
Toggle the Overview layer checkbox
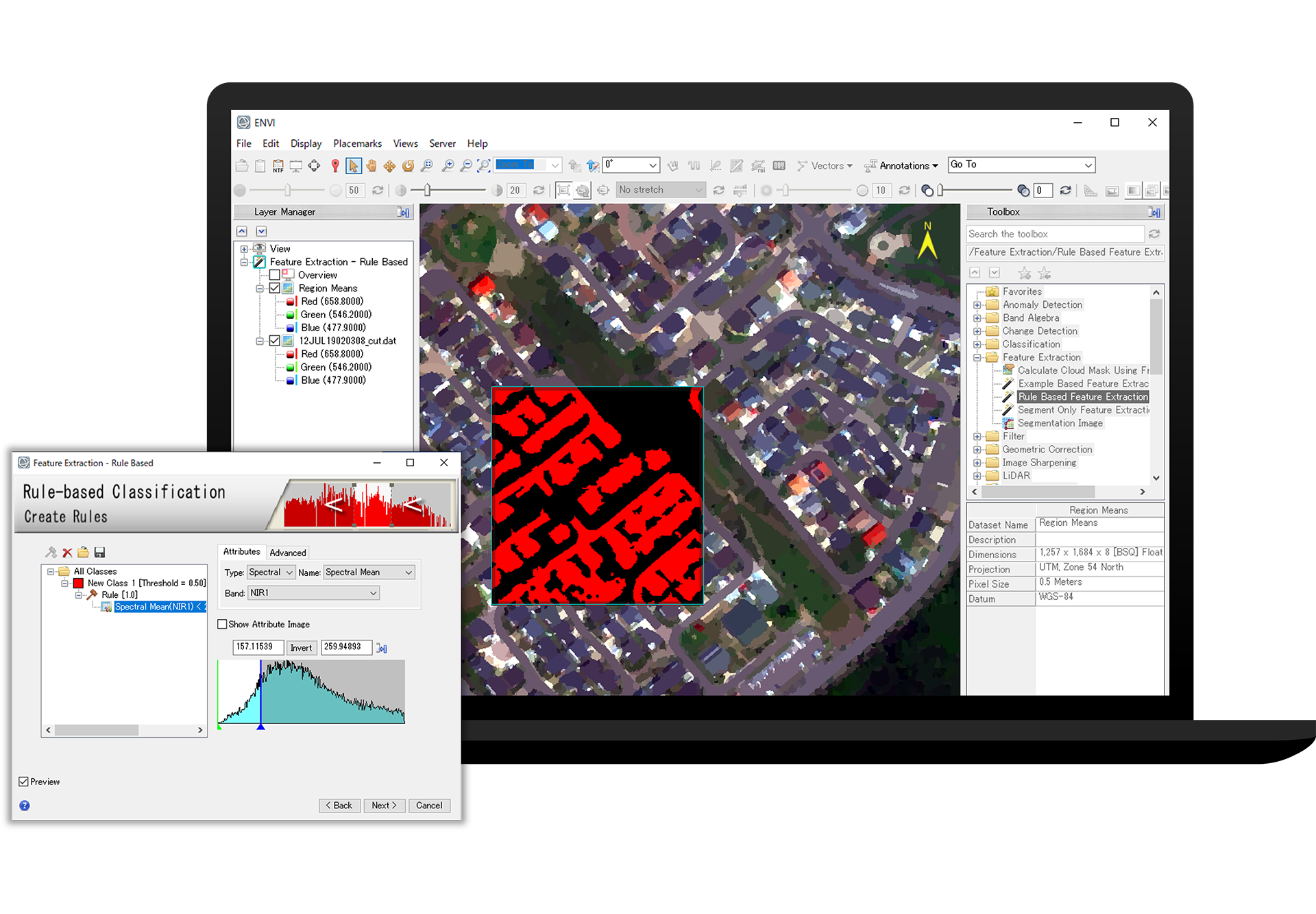pos(274,275)
